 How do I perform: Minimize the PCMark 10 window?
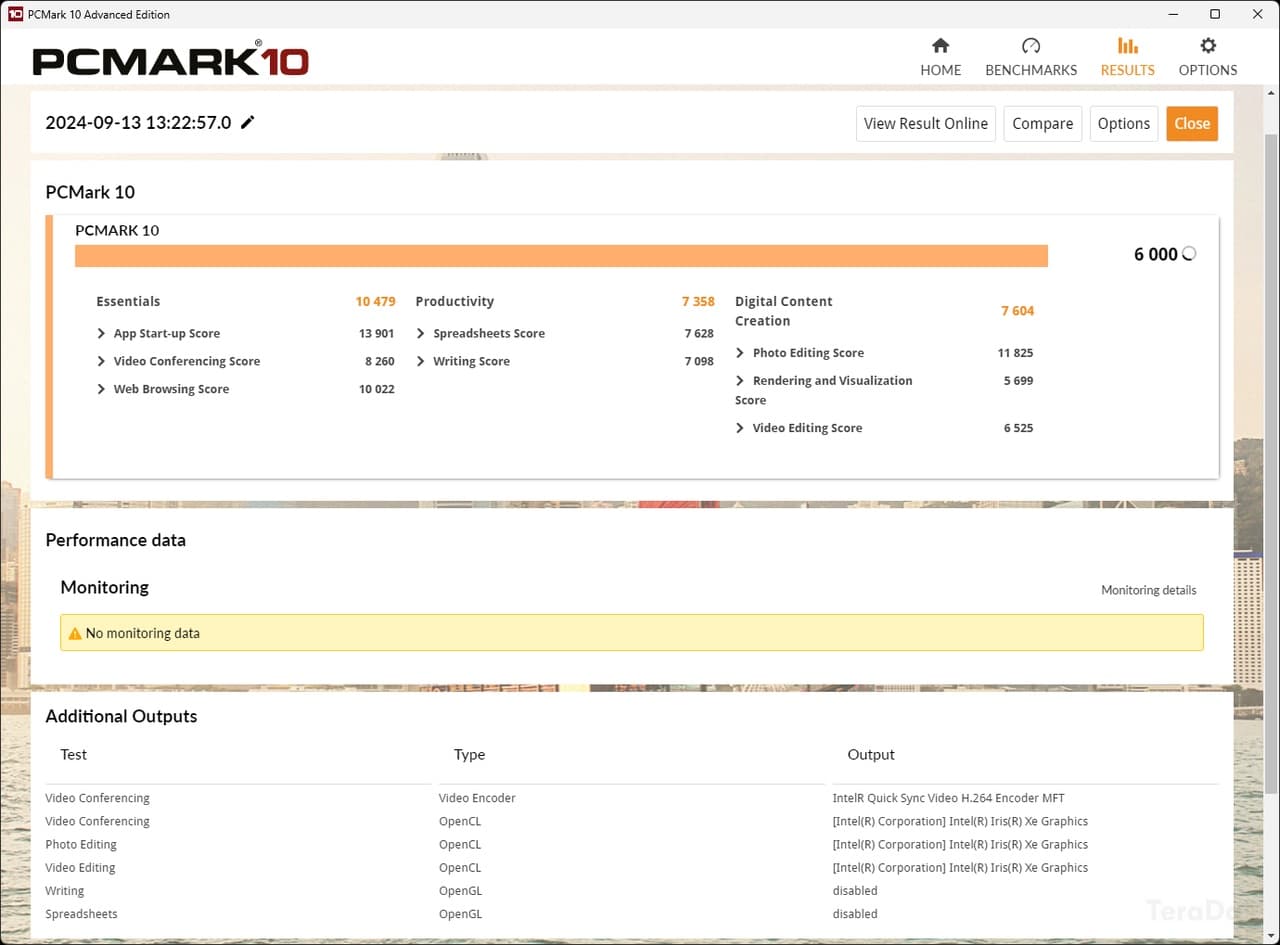1172,14
